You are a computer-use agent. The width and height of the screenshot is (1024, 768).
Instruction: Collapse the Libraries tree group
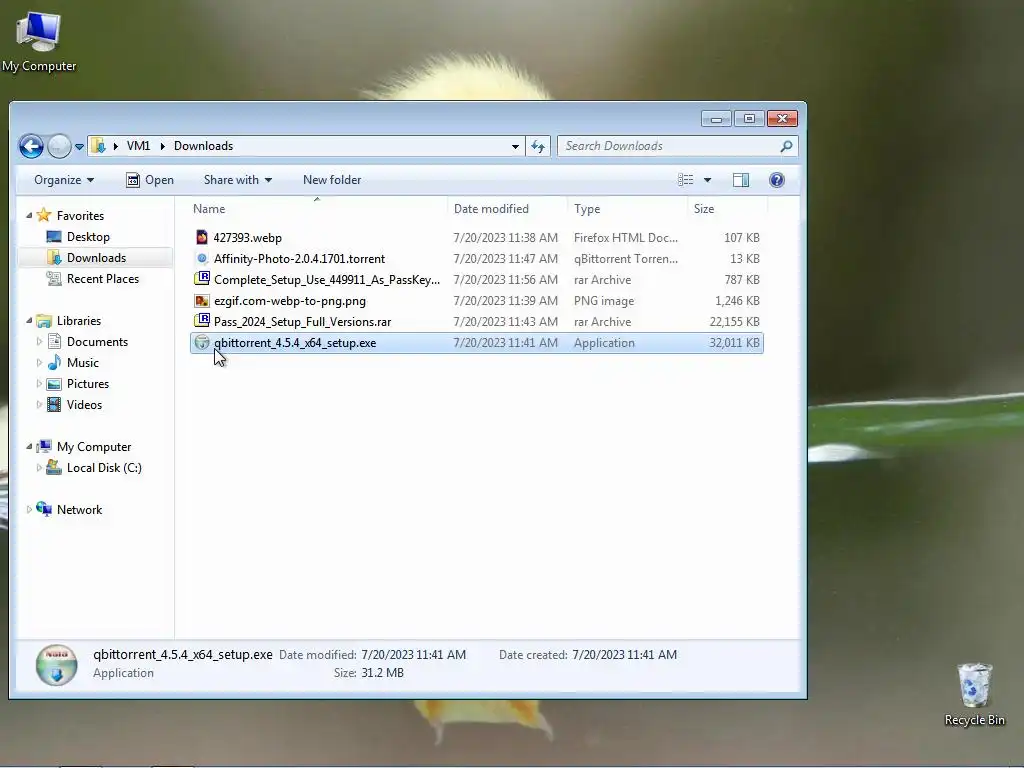click(x=29, y=320)
